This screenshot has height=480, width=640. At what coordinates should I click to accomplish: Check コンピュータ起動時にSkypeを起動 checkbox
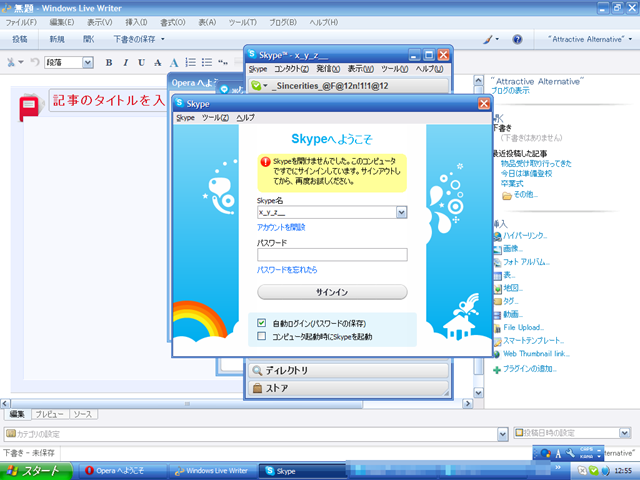tap(261, 336)
